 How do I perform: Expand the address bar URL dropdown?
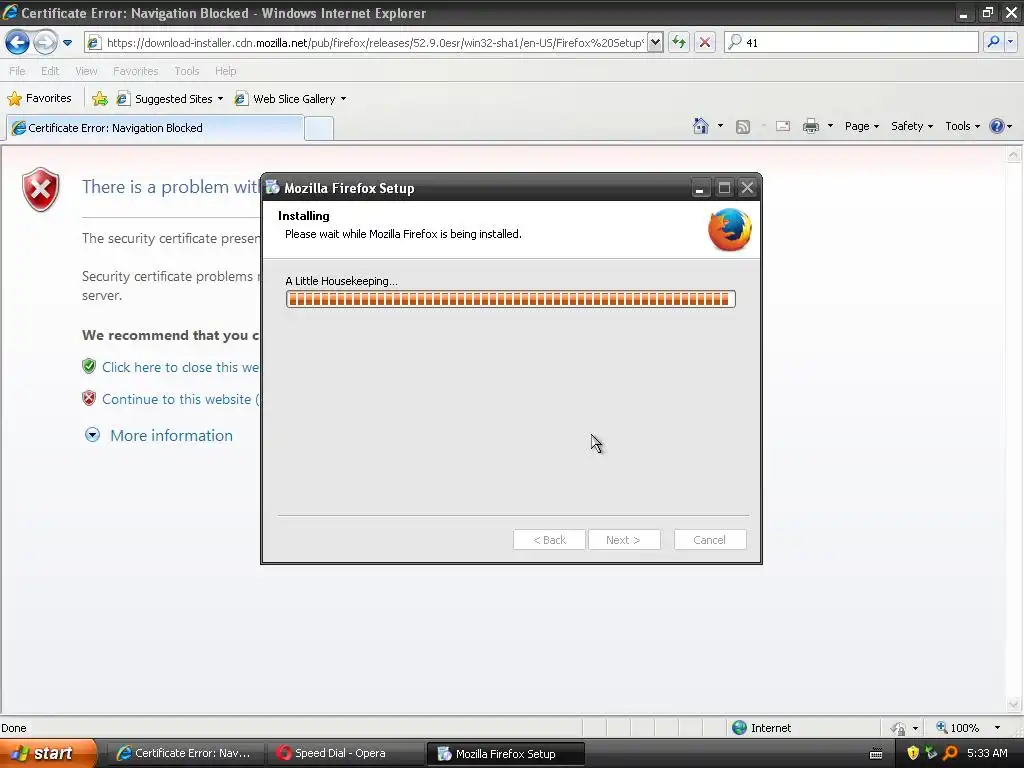point(655,43)
